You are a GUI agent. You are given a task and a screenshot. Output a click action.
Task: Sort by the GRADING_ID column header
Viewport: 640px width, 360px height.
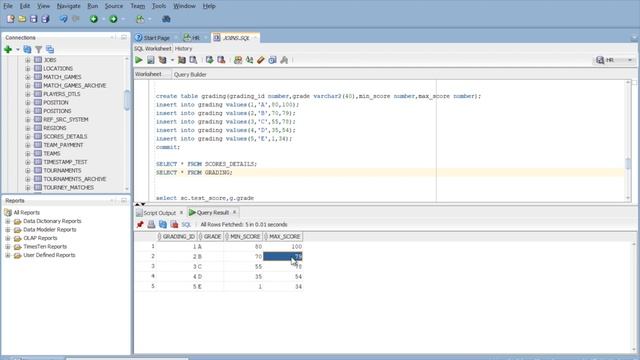point(177,237)
